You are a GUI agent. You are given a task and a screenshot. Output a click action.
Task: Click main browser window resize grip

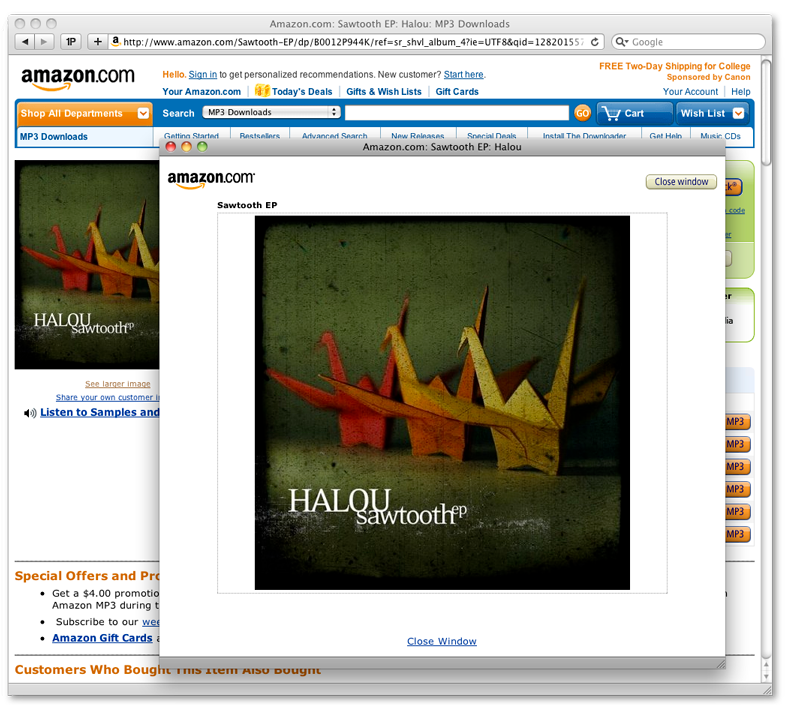pyautogui.click(x=767, y=690)
